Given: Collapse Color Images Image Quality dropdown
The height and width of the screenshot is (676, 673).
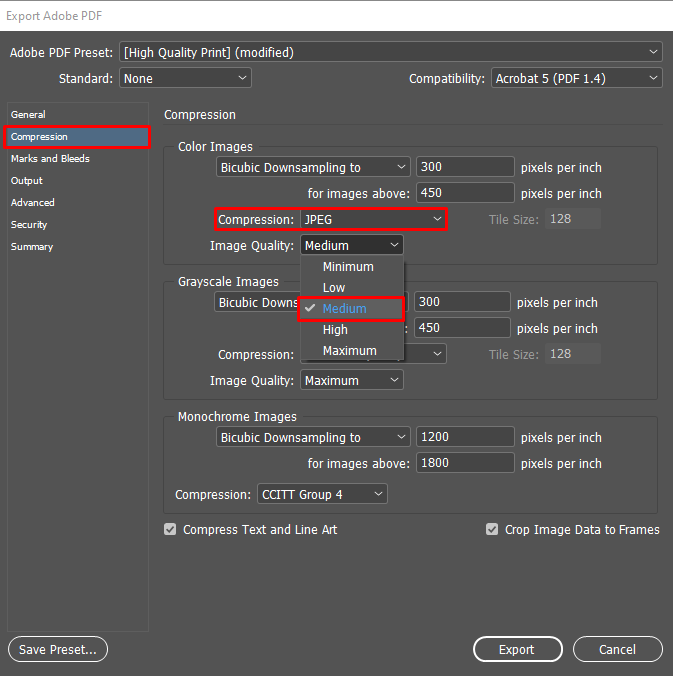Looking at the screenshot, I should pyautogui.click(x=352, y=245).
